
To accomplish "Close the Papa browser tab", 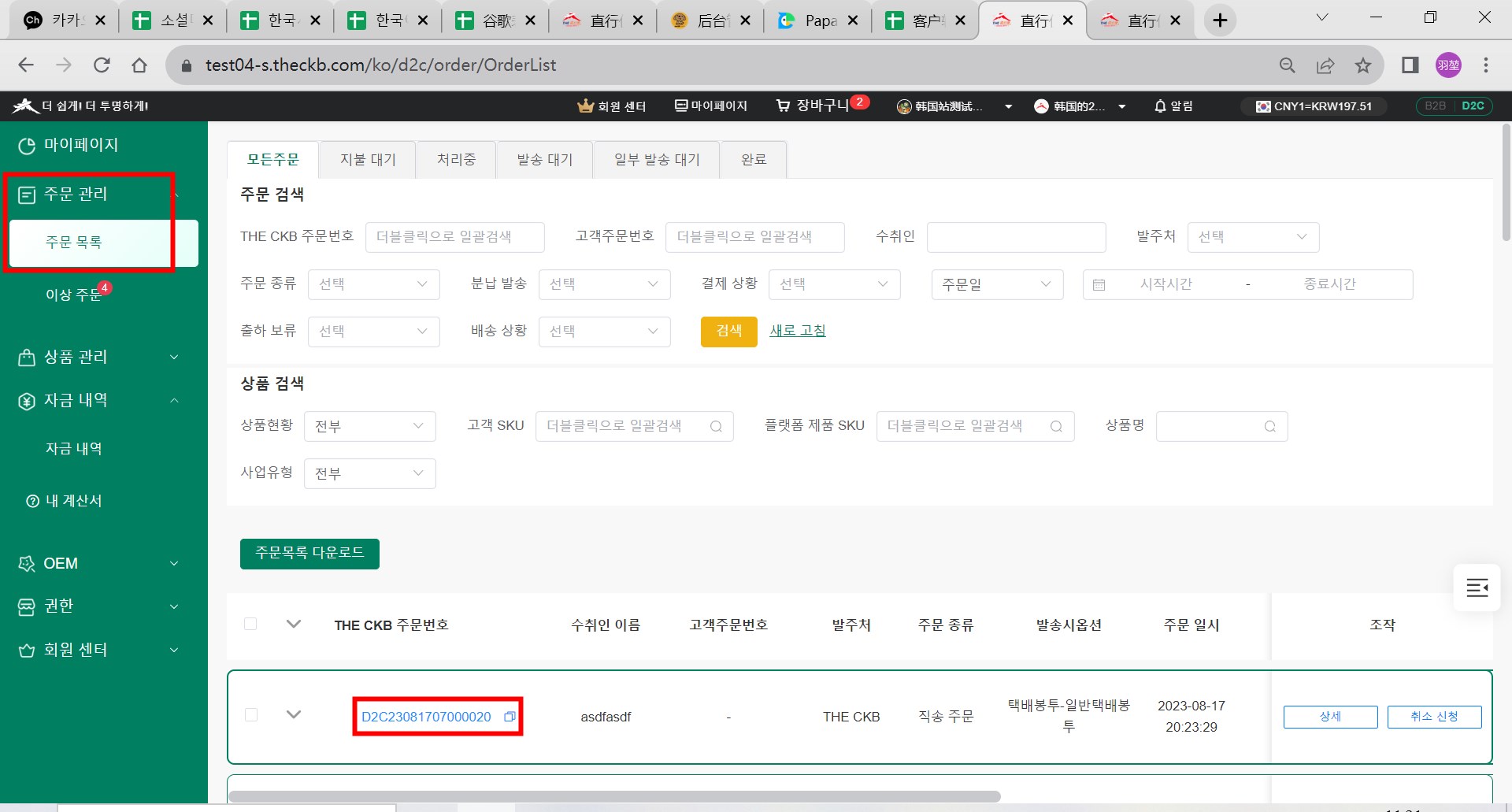I will [853, 20].
